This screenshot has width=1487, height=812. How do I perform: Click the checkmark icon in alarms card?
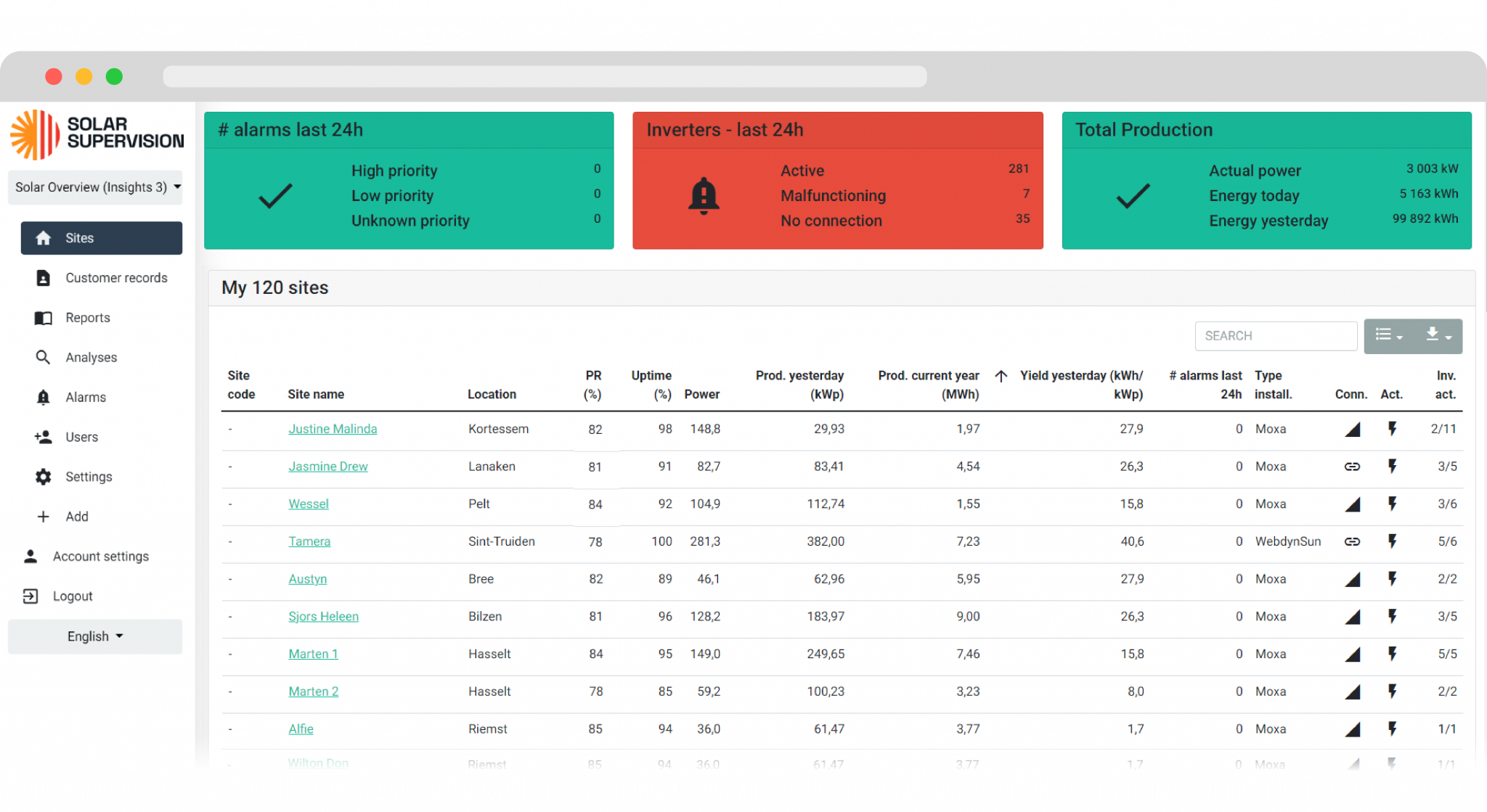click(275, 195)
